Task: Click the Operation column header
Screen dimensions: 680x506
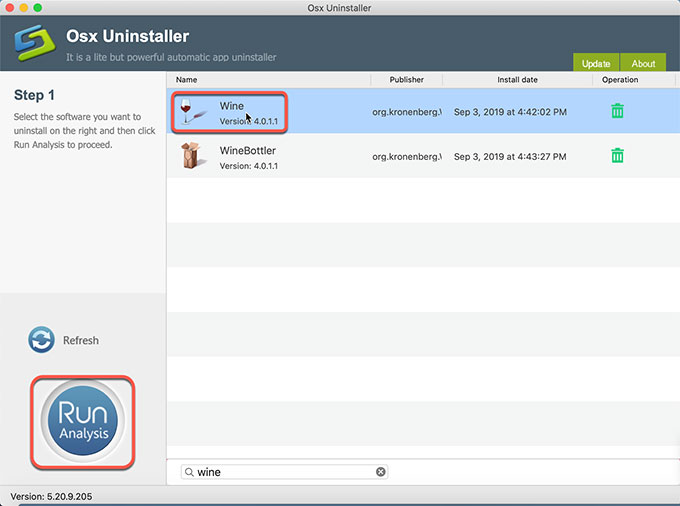Action: 620,80
